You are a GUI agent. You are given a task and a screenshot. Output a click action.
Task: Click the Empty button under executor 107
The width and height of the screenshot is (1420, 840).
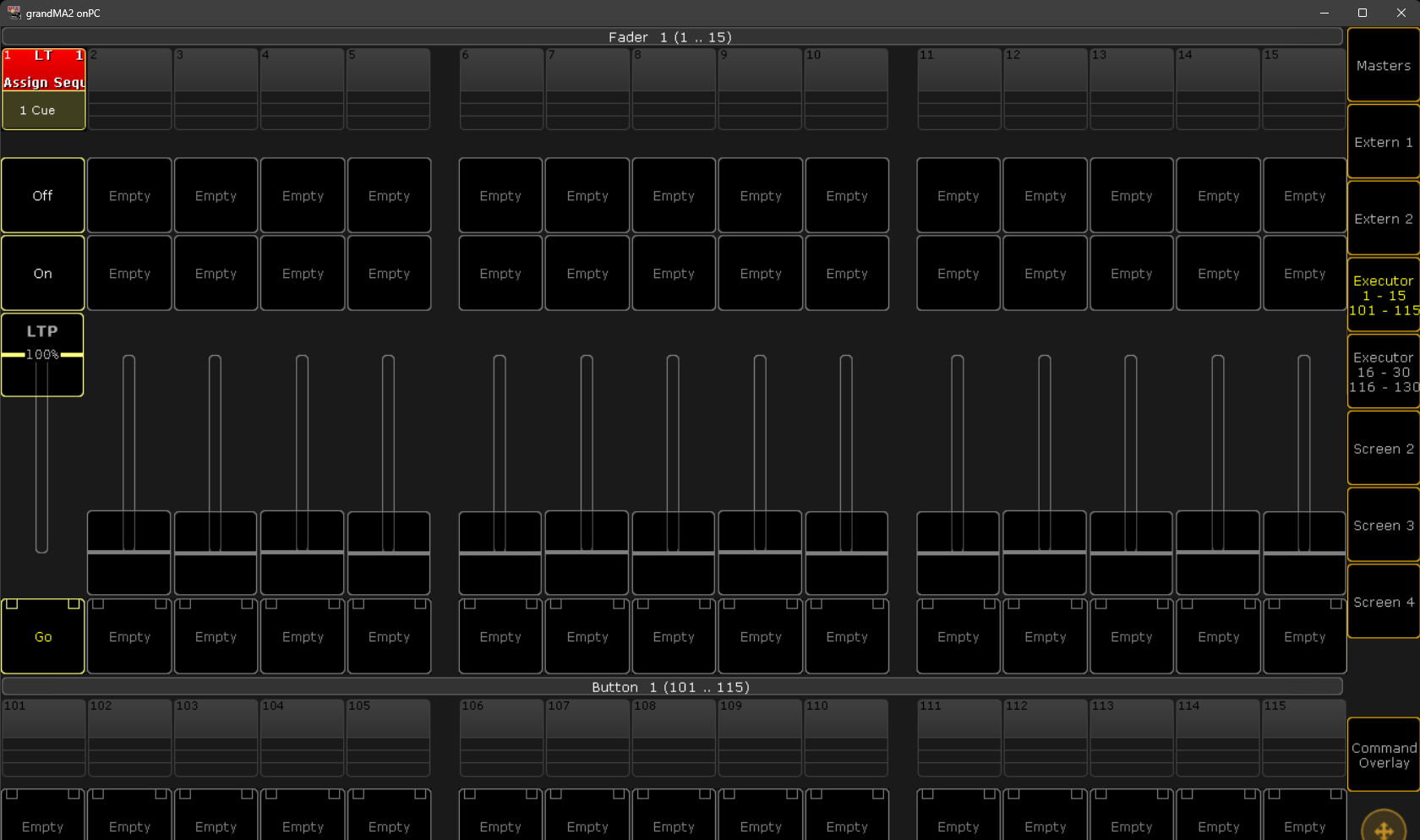click(587, 815)
